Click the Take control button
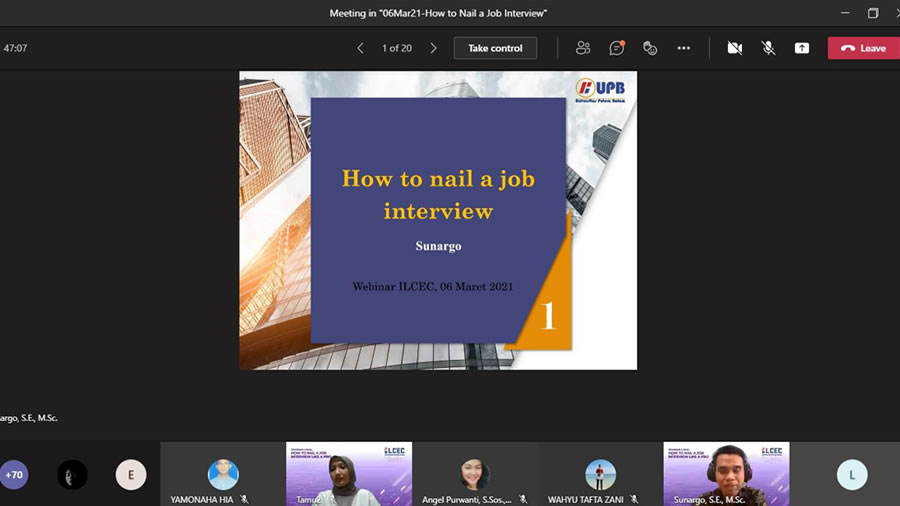This screenshot has width=900, height=506. [495, 48]
